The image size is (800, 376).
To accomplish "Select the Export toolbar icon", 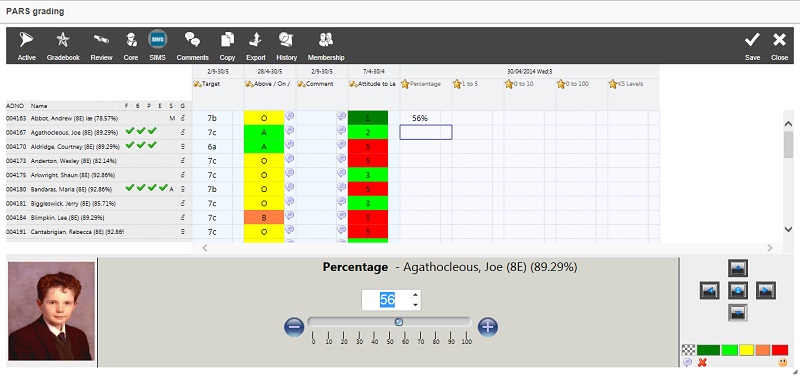I will (256, 39).
